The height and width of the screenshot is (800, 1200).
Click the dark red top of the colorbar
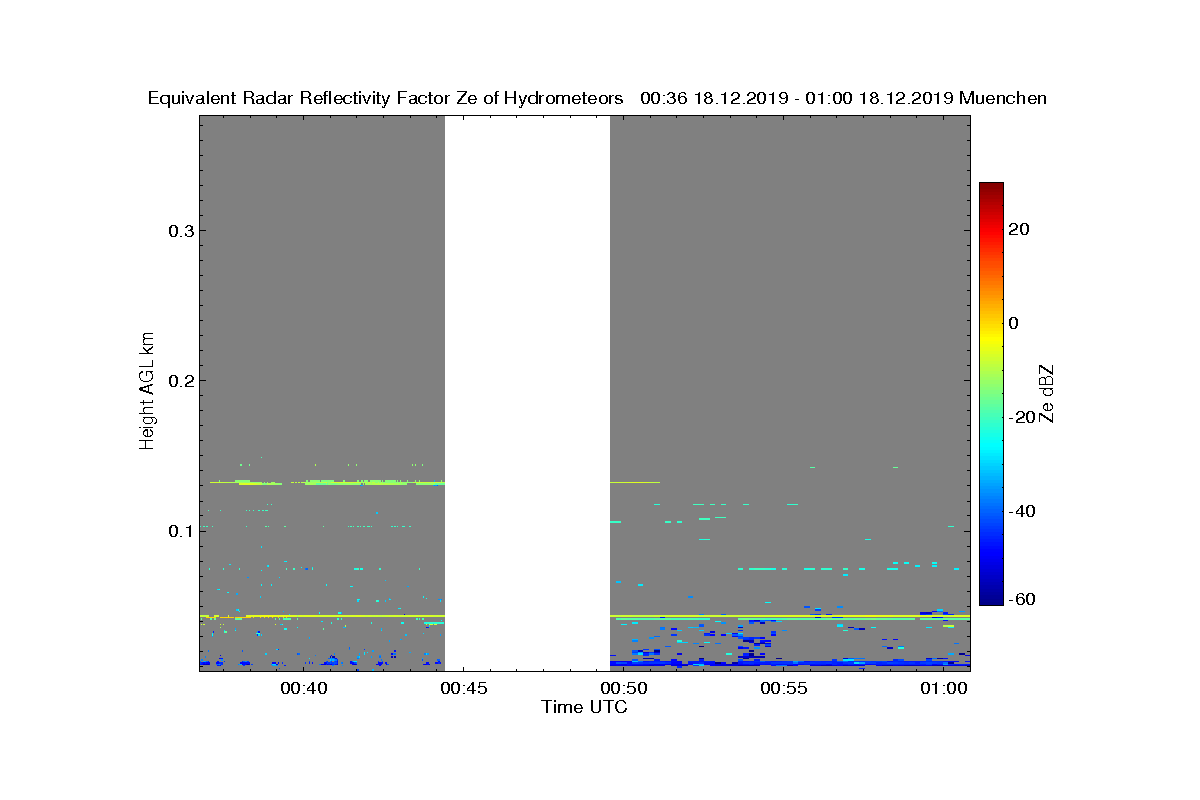(x=991, y=188)
